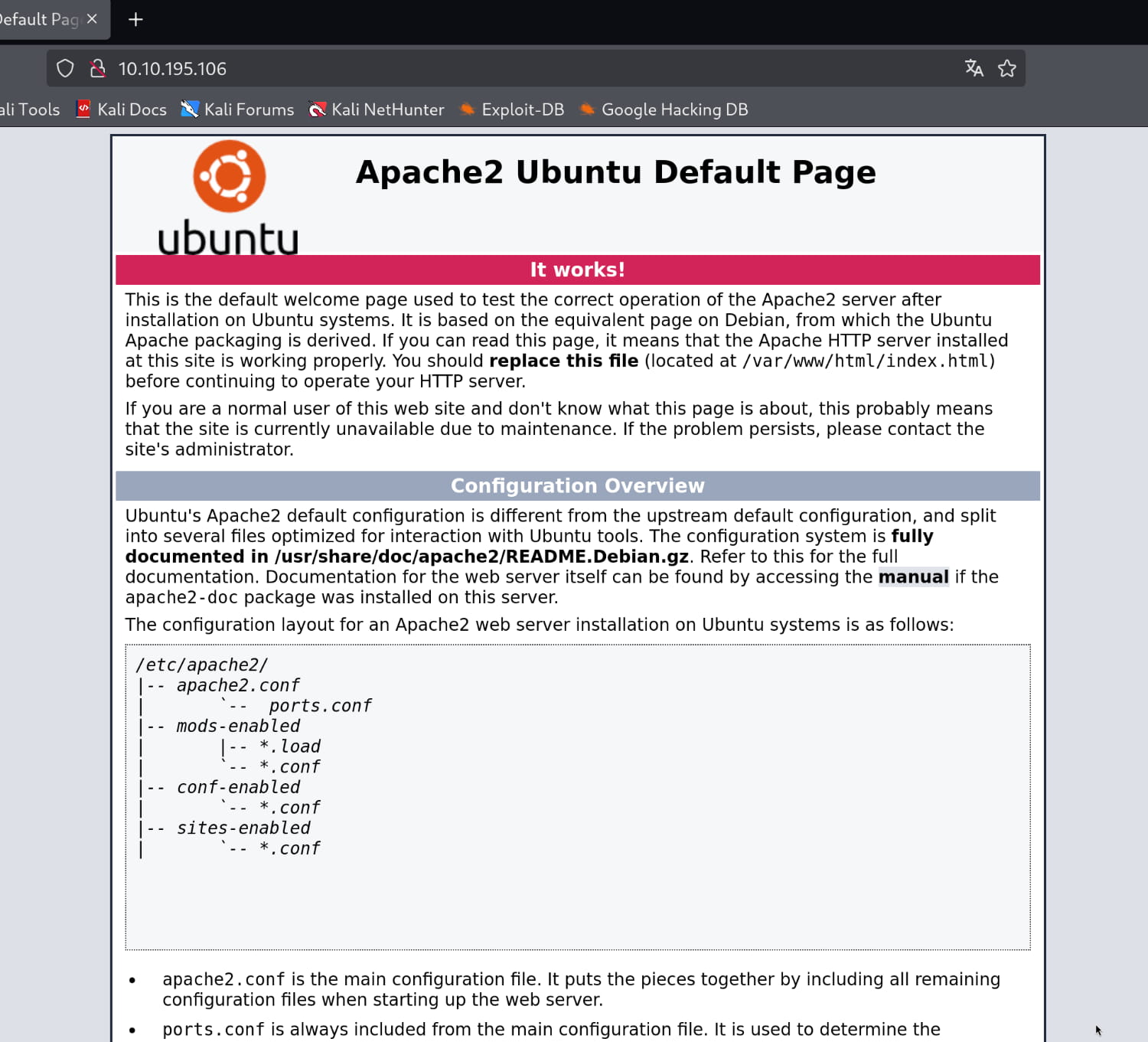The image size is (1148, 1042).
Task: Open the Google Hacking DB bookmark
Action: point(664,109)
